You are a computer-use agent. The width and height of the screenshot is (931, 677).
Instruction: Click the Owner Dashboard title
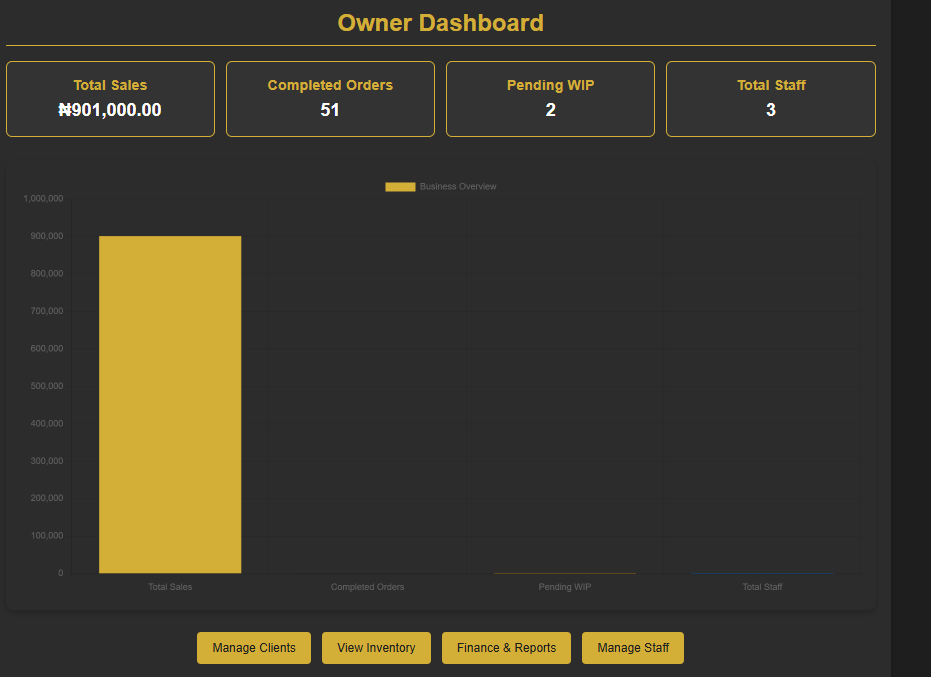(440, 22)
